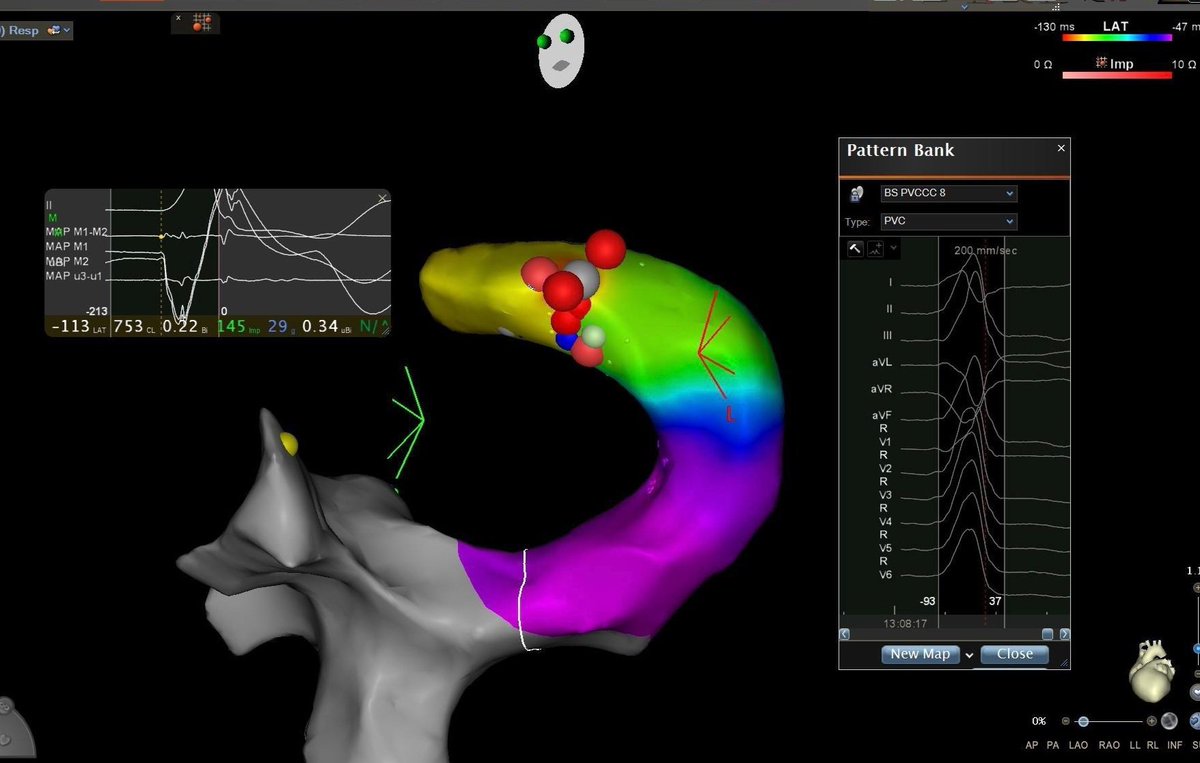1200x763 pixels.
Task: Switch to LAO view
Action: pyautogui.click(x=1079, y=745)
